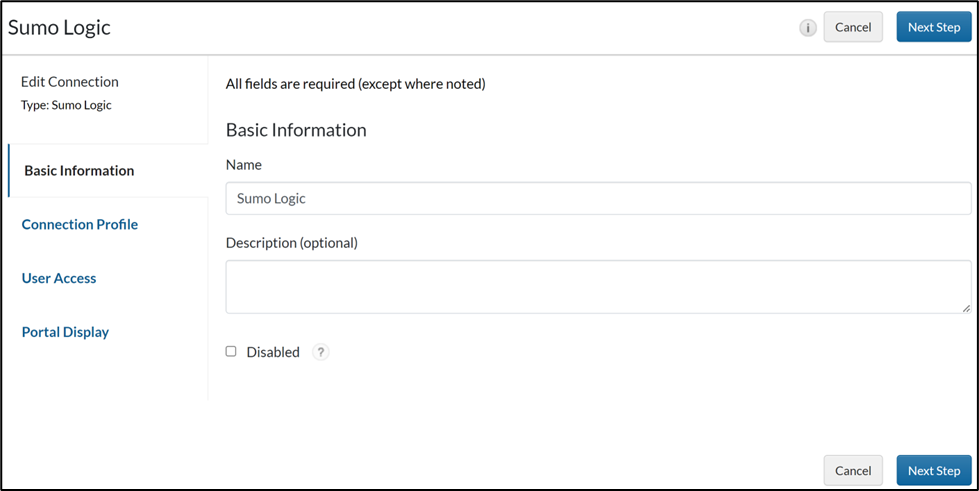This screenshot has width=979, height=491.
Task: Tick the Disabled checkbox
Action: 231,351
